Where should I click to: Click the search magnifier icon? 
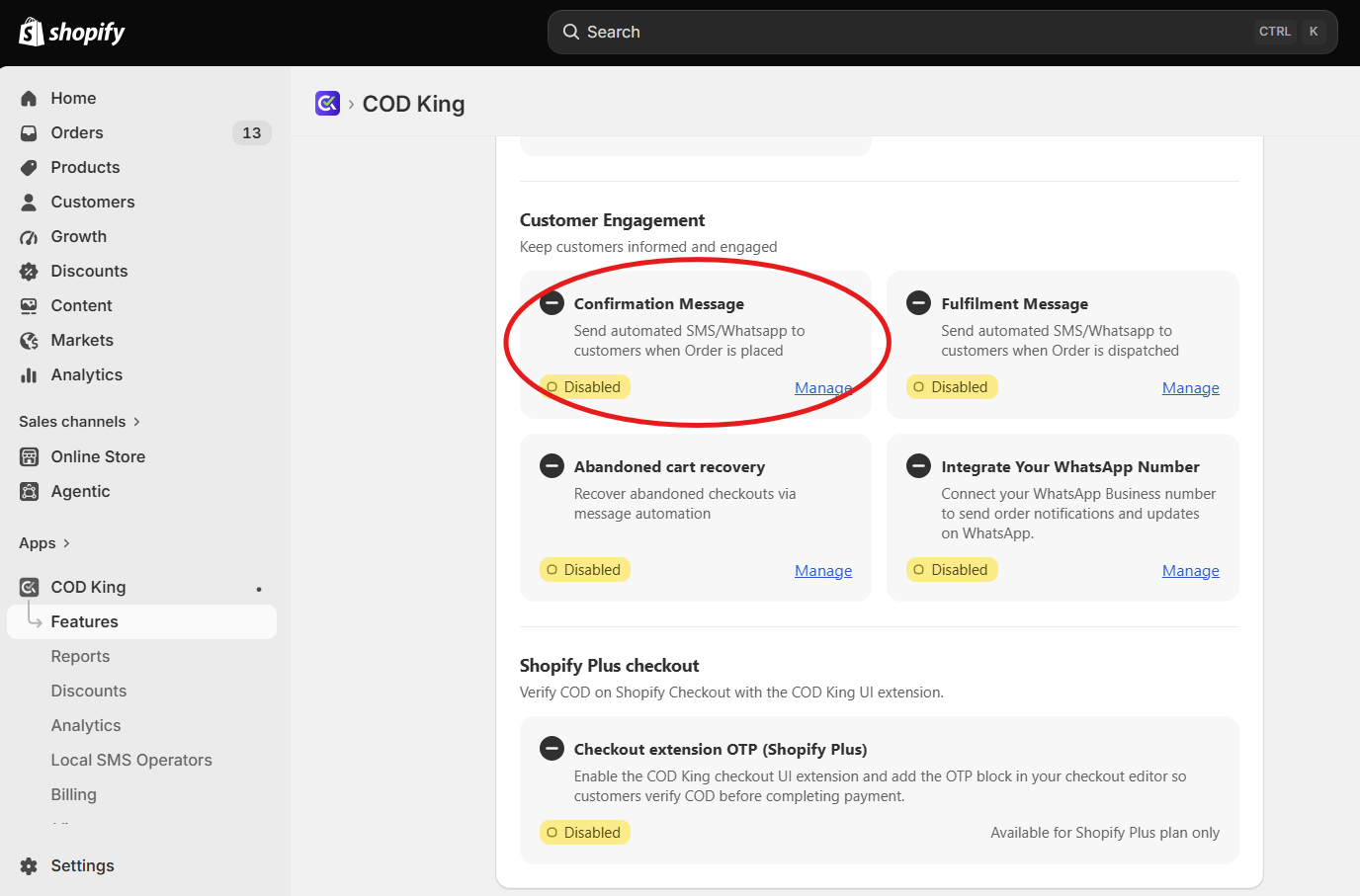click(571, 32)
